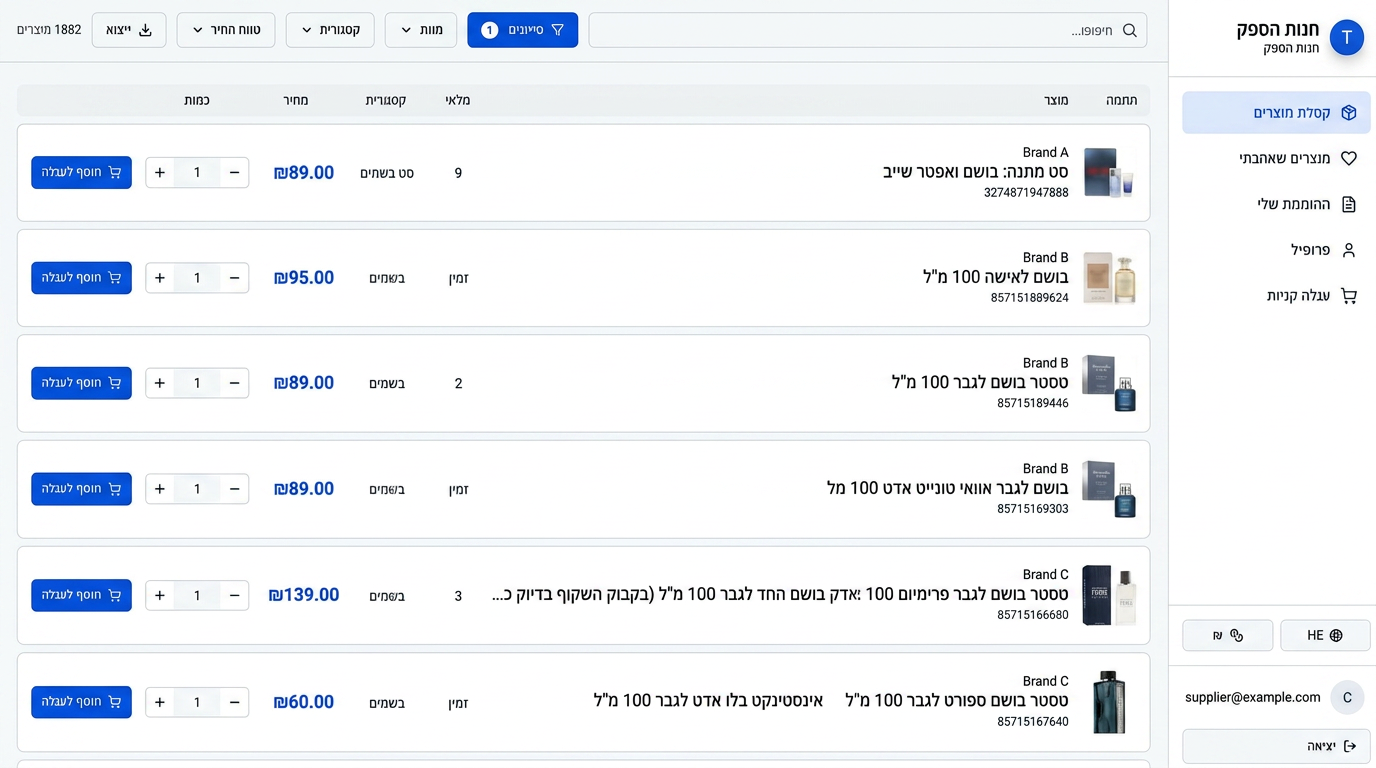Click the 1882 מוצרים count text
This screenshot has height=768, width=1376.
coord(49,30)
